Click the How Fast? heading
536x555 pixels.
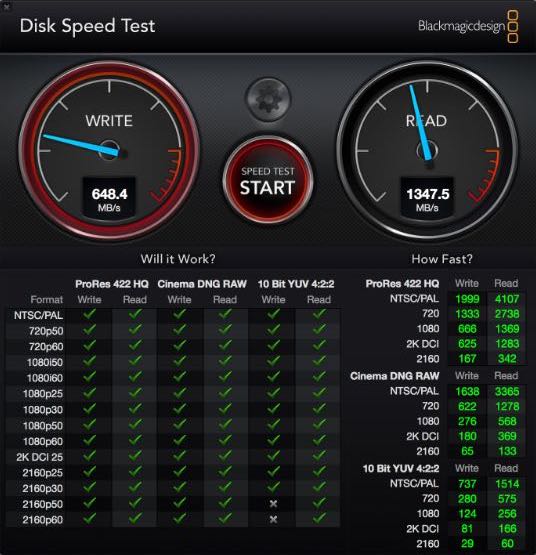pyautogui.click(x=442, y=259)
